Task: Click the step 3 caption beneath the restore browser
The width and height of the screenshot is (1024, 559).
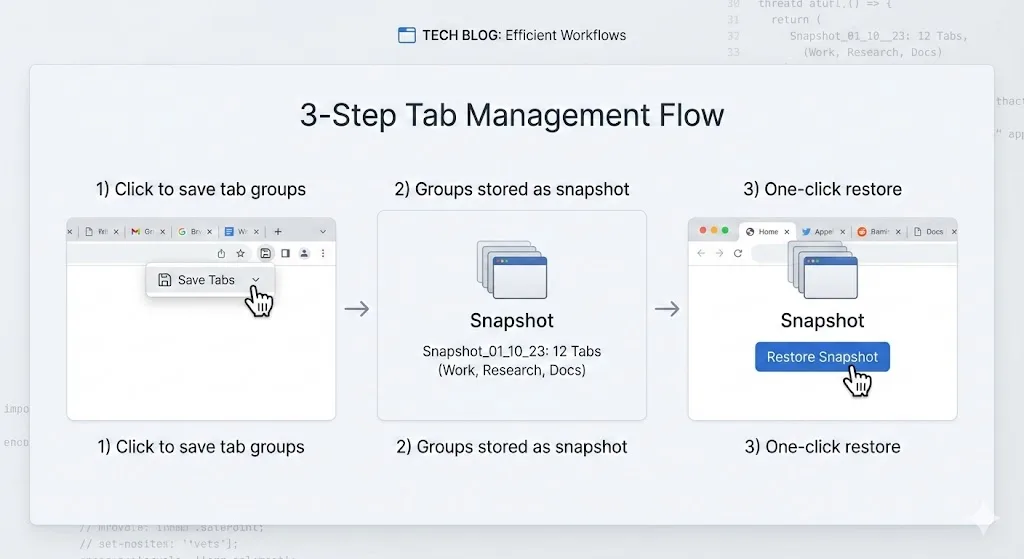Action: pyautogui.click(x=822, y=447)
